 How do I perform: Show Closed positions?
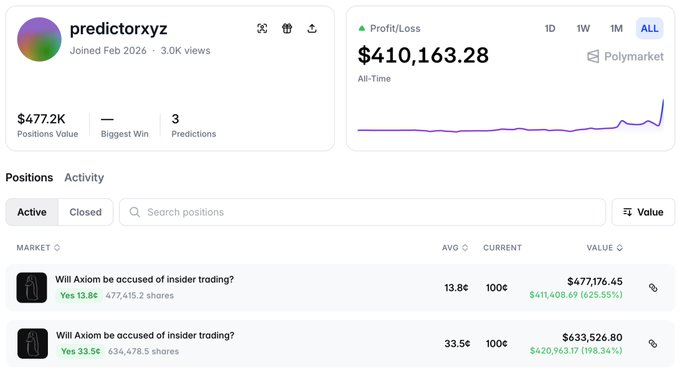coord(85,212)
